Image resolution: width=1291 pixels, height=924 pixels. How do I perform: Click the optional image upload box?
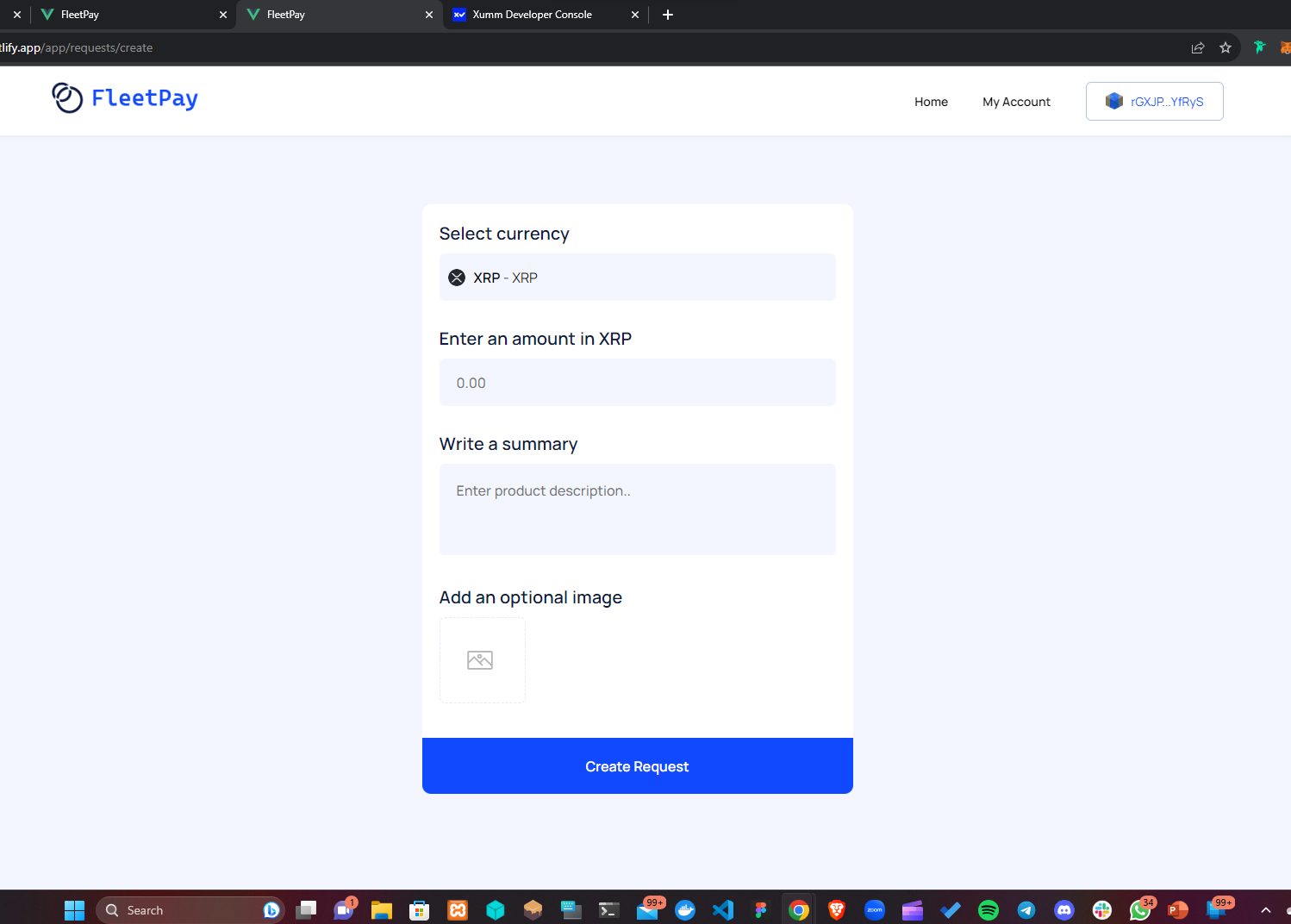coord(482,660)
